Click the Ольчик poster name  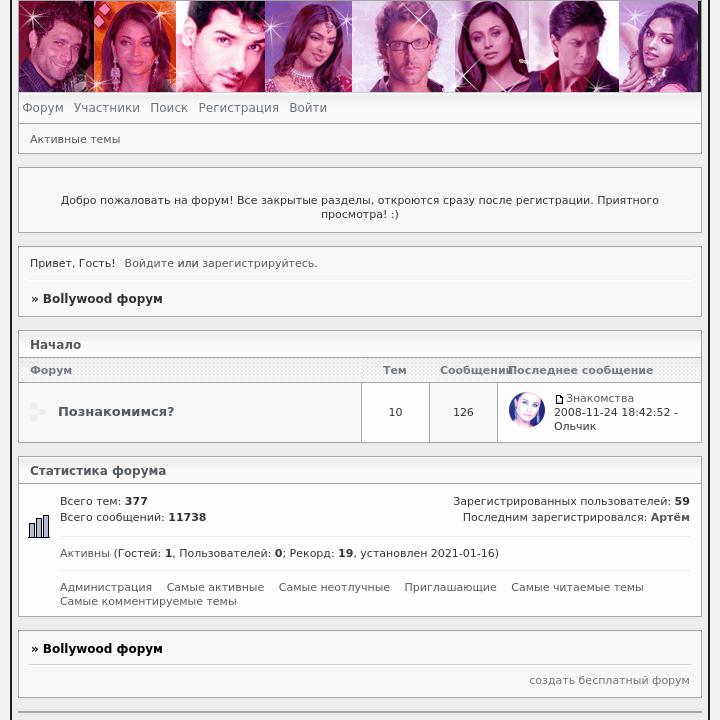click(575, 427)
